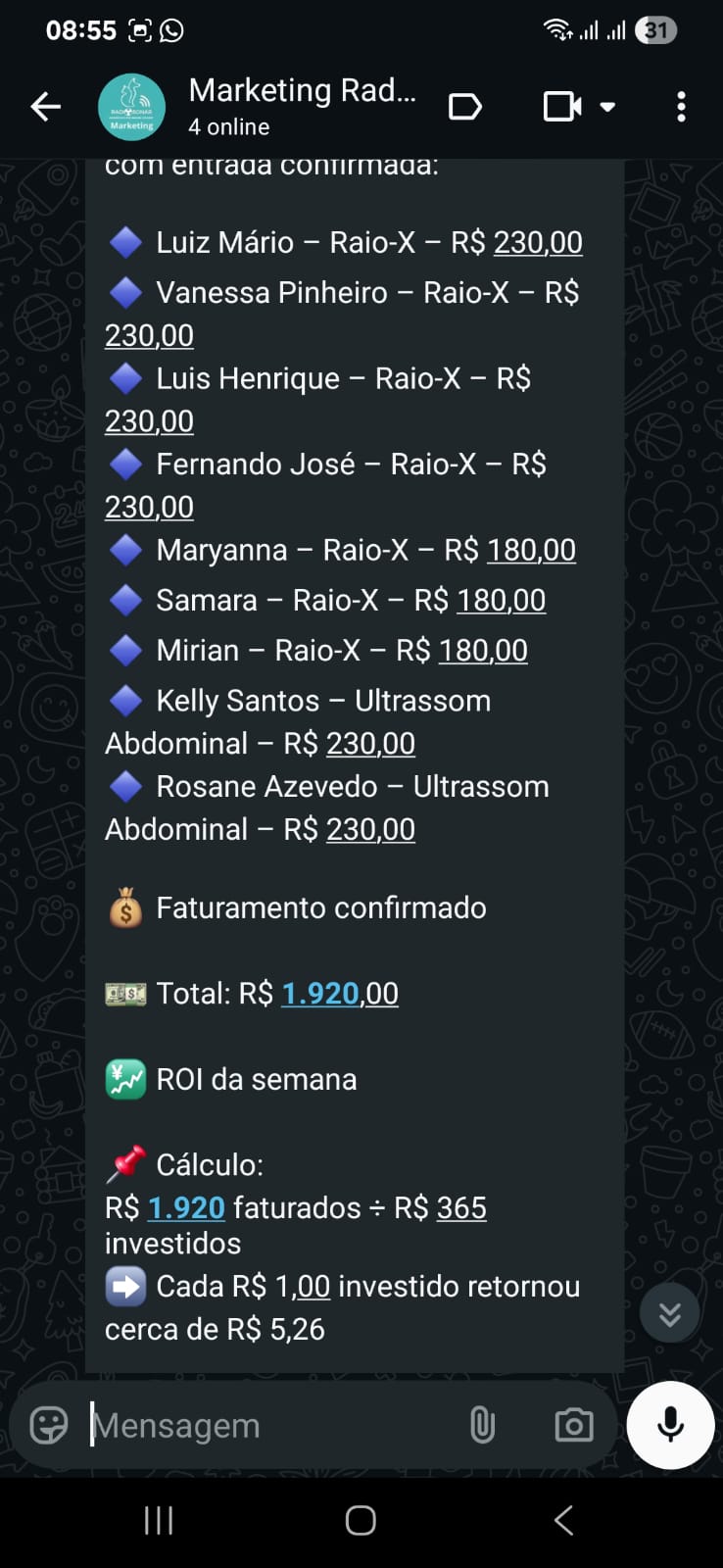
Task: Tap the 1.920 link in Cálculo line
Action: 186,1208
